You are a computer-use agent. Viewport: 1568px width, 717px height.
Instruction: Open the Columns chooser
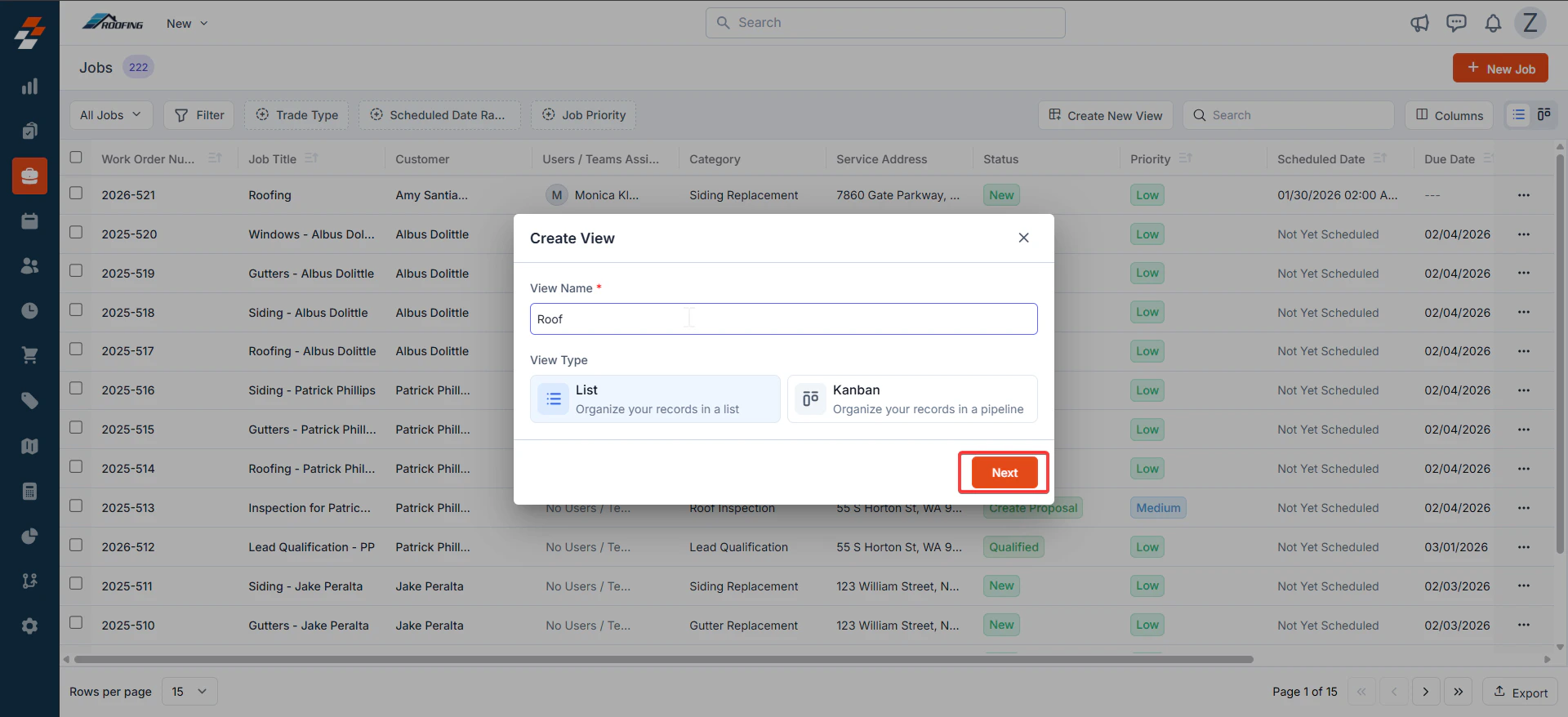pos(1449,115)
